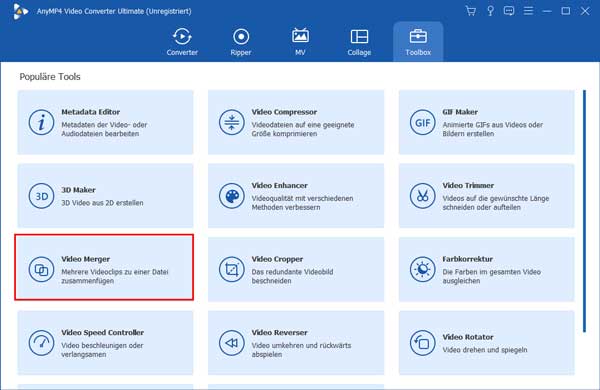Open the Video Cropper title
Image resolution: width=600 pixels, height=390 pixels.
pyautogui.click(x=277, y=259)
